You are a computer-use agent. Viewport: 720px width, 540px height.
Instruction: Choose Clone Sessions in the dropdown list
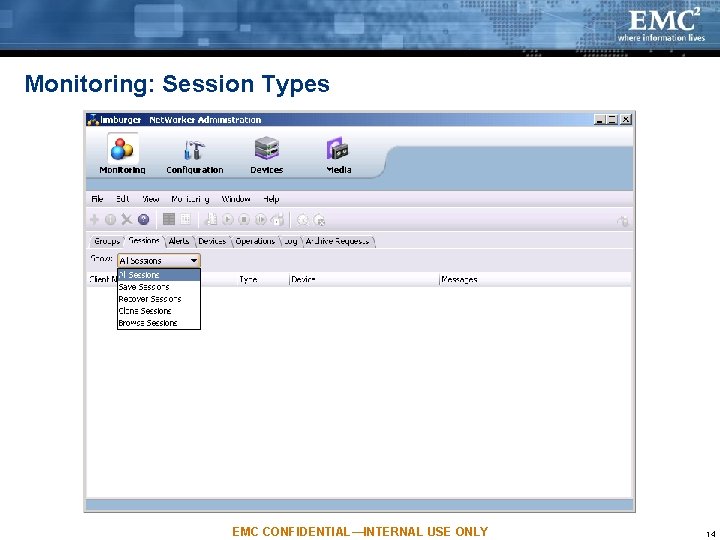click(x=159, y=311)
